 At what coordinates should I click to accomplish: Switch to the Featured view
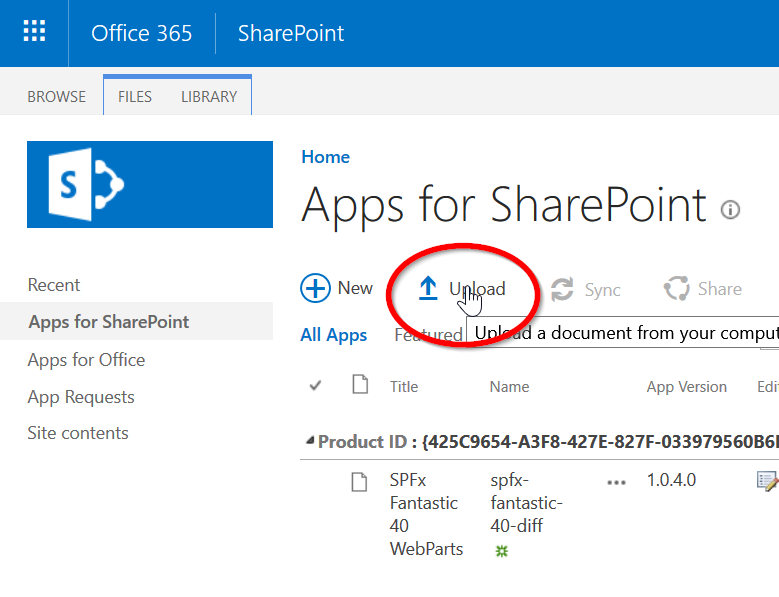coord(428,335)
